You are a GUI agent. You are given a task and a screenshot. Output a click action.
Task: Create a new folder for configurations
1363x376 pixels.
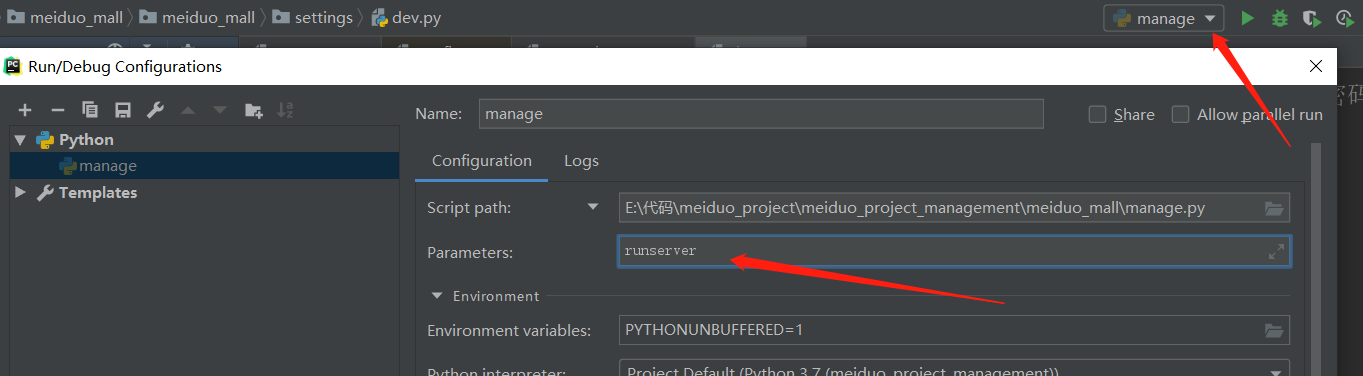(x=253, y=110)
